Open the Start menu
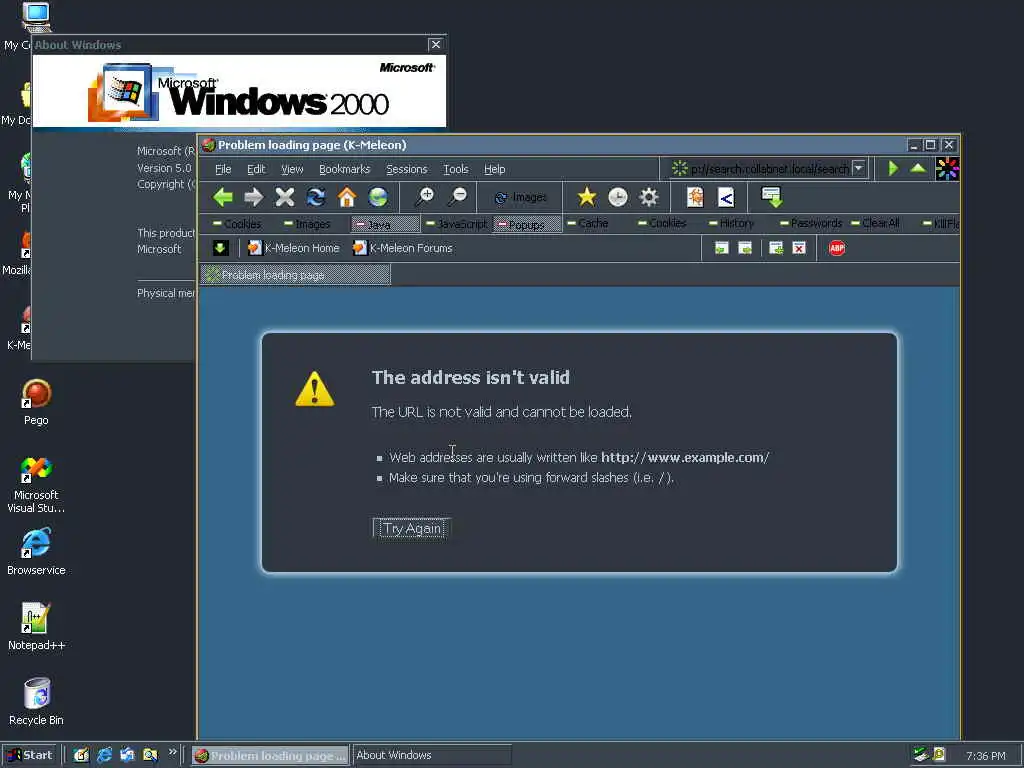This screenshot has width=1024, height=768. pyautogui.click(x=30, y=755)
